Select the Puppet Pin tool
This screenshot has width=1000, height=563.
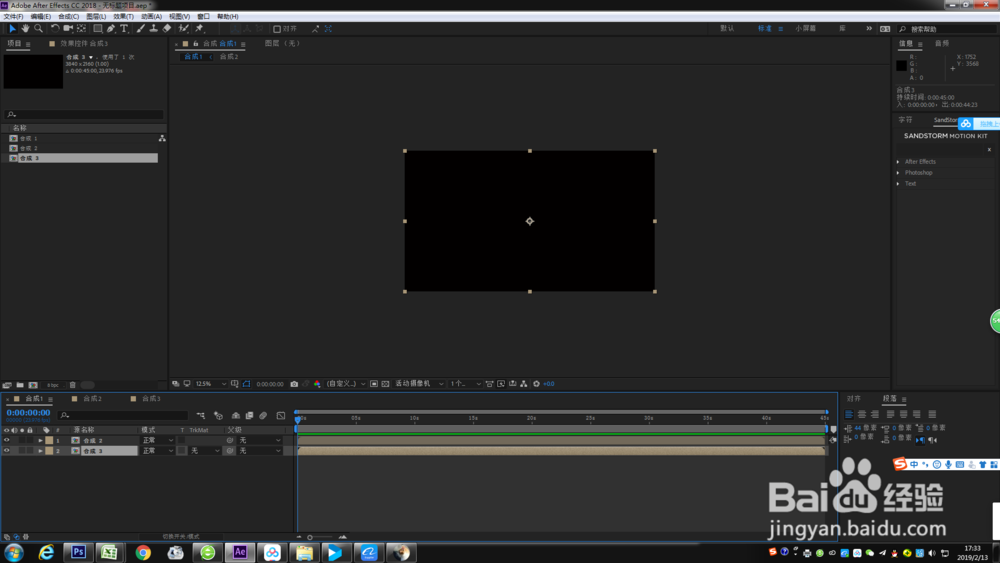pos(199,29)
